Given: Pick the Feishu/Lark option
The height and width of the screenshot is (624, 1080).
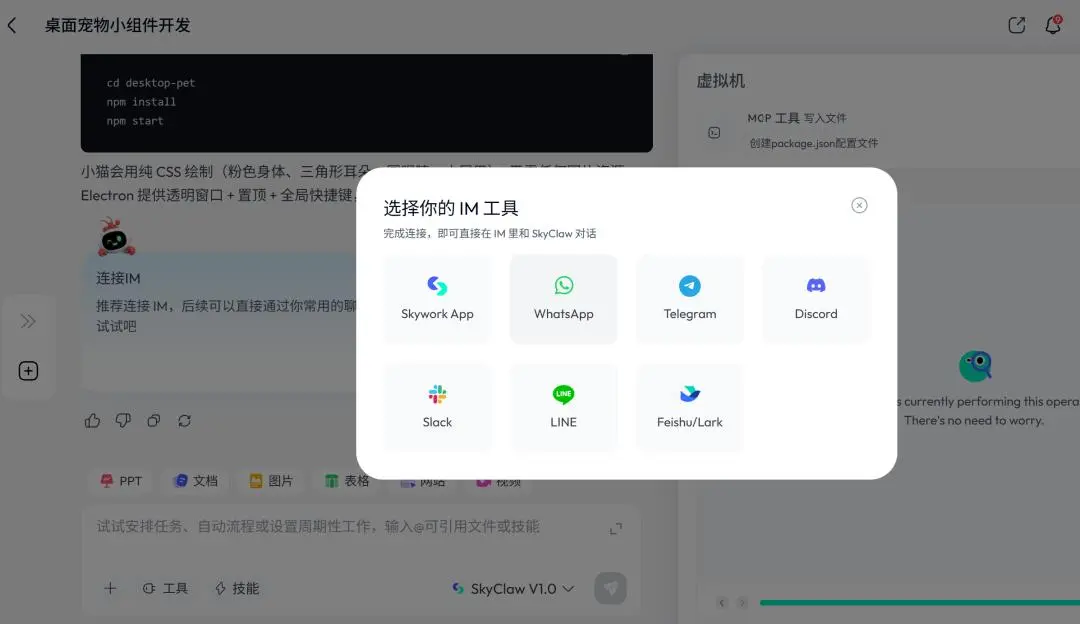Looking at the screenshot, I should [x=689, y=408].
